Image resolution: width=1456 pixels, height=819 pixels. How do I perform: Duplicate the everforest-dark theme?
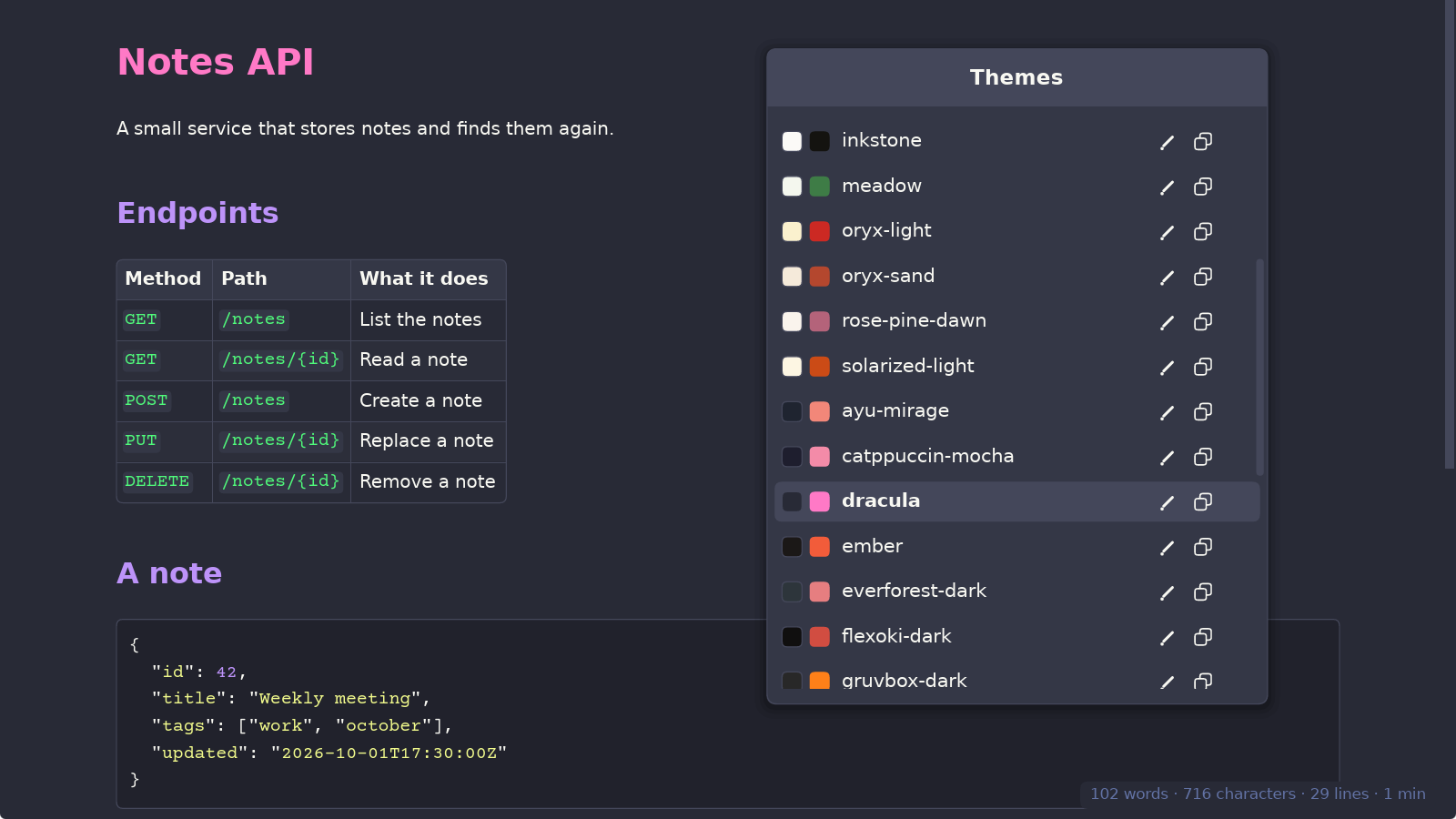tap(1203, 591)
